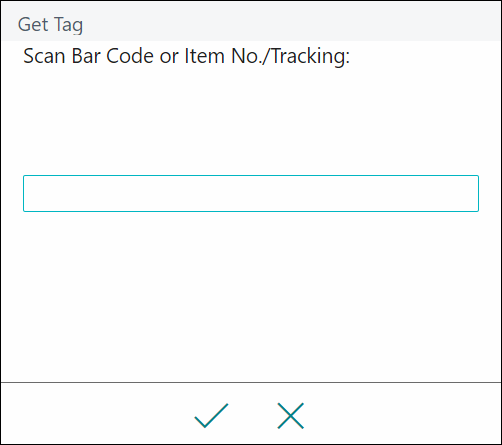Place the cursor in the tracking number box
Screen dimensions: 502x445
(251, 193)
